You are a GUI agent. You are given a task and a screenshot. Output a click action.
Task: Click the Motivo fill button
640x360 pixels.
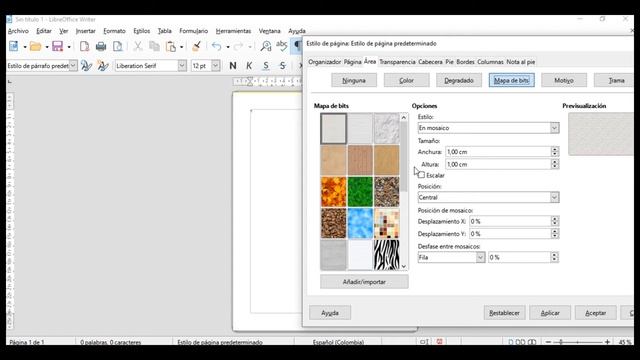coord(564,80)
